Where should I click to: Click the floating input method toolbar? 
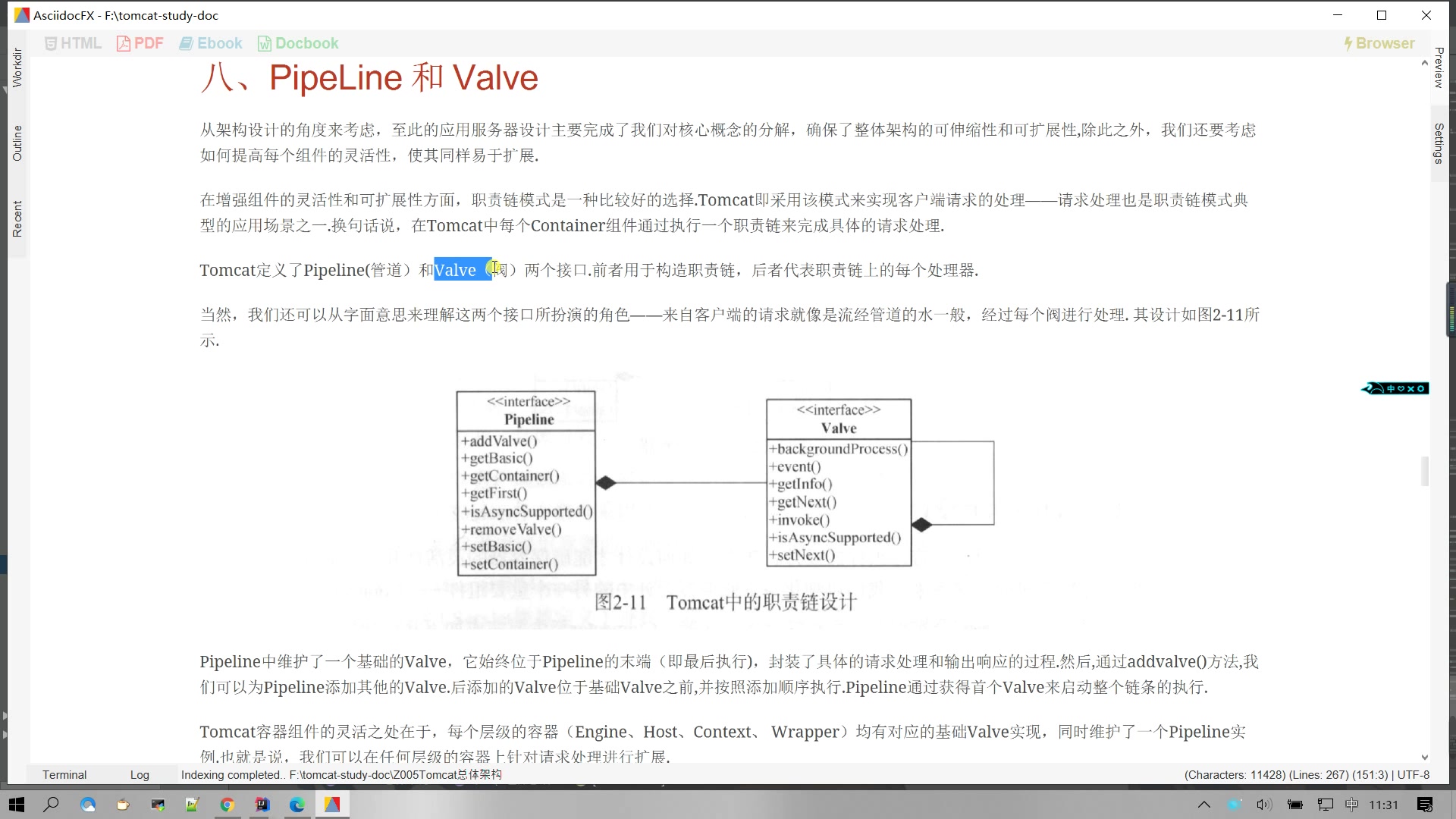point(1395,388)
